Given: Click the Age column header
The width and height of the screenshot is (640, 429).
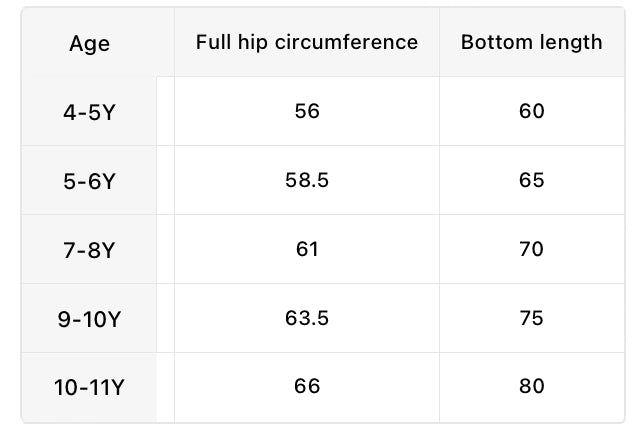Looking at the screenshot, I should click(x=89, y=44).
